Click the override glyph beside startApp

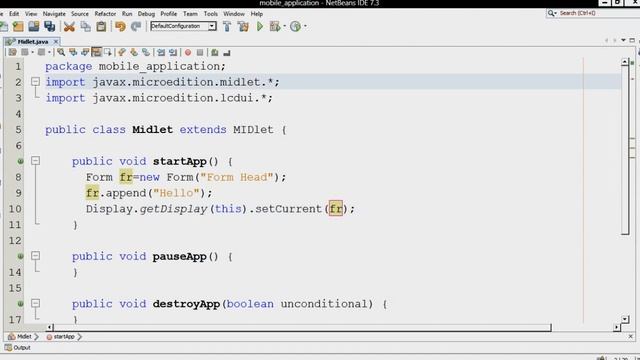point(20,161)
